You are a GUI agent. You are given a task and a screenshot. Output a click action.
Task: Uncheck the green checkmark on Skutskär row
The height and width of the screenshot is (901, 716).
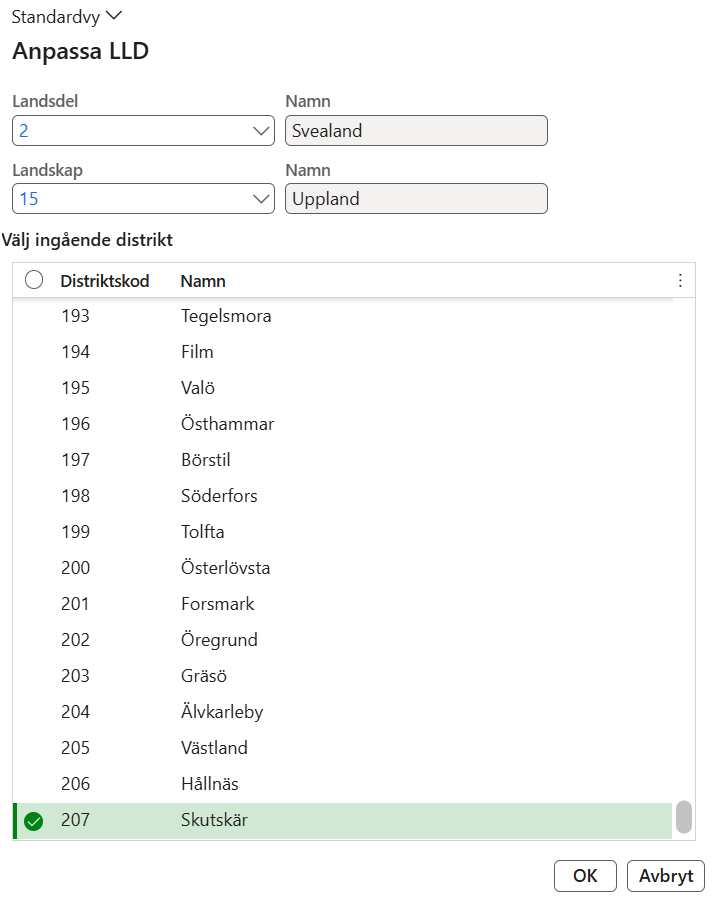tap(34, 821)
